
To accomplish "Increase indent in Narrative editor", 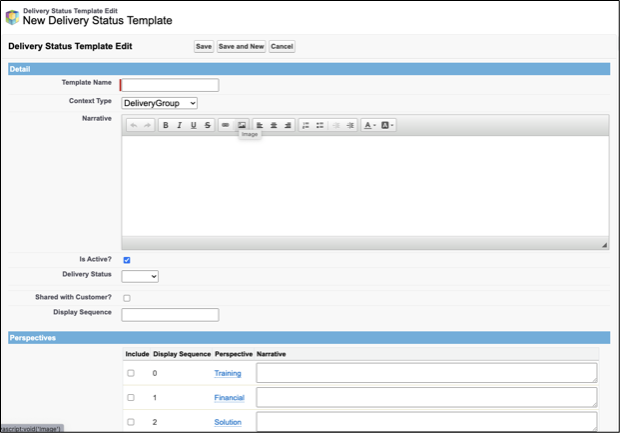I will 350,125.
